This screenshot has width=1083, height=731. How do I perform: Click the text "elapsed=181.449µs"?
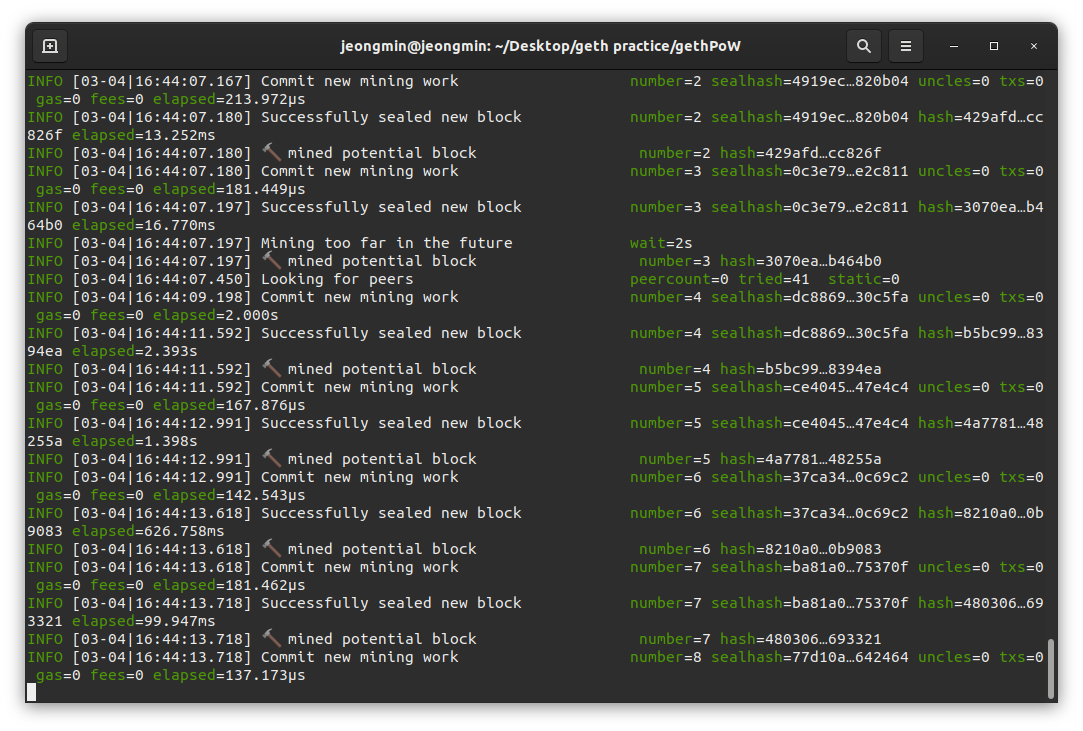tap(229, 189)
